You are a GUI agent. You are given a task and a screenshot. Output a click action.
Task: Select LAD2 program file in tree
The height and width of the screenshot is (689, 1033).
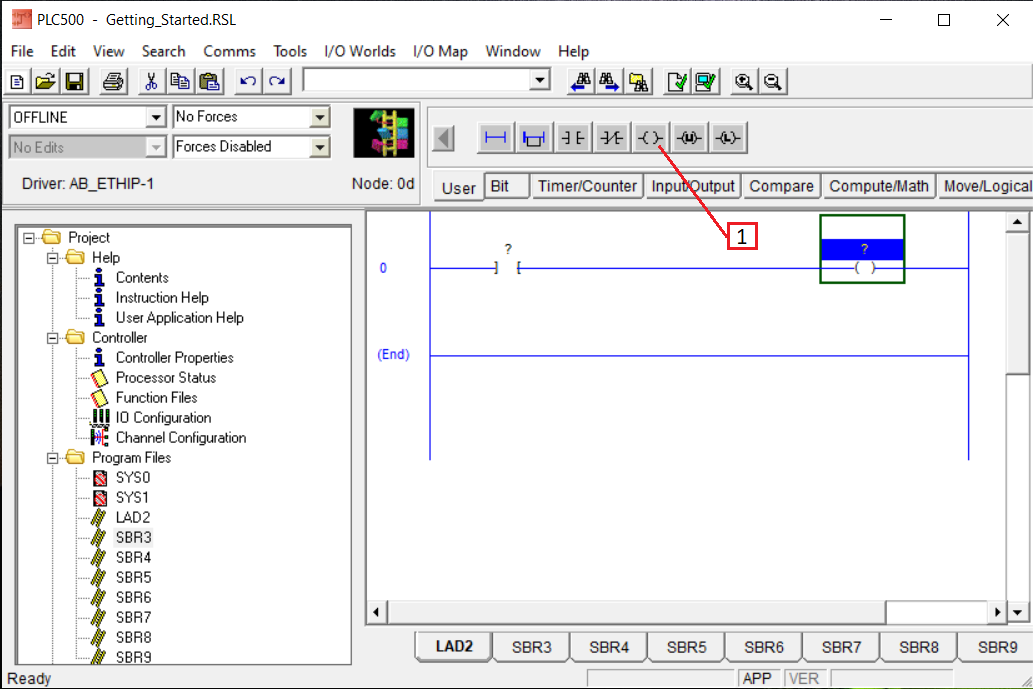pyautogui.click(x=133, y=518)
